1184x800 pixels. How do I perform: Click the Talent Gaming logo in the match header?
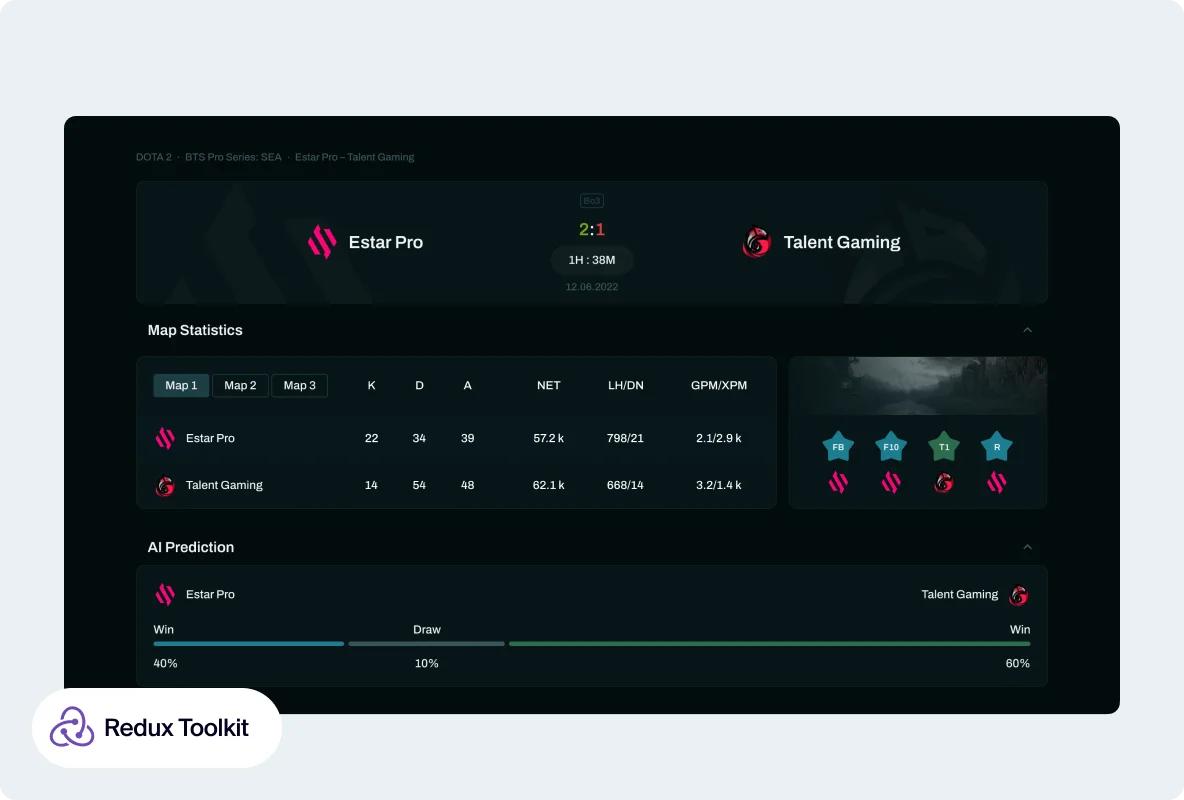click(x=756, y=242)
